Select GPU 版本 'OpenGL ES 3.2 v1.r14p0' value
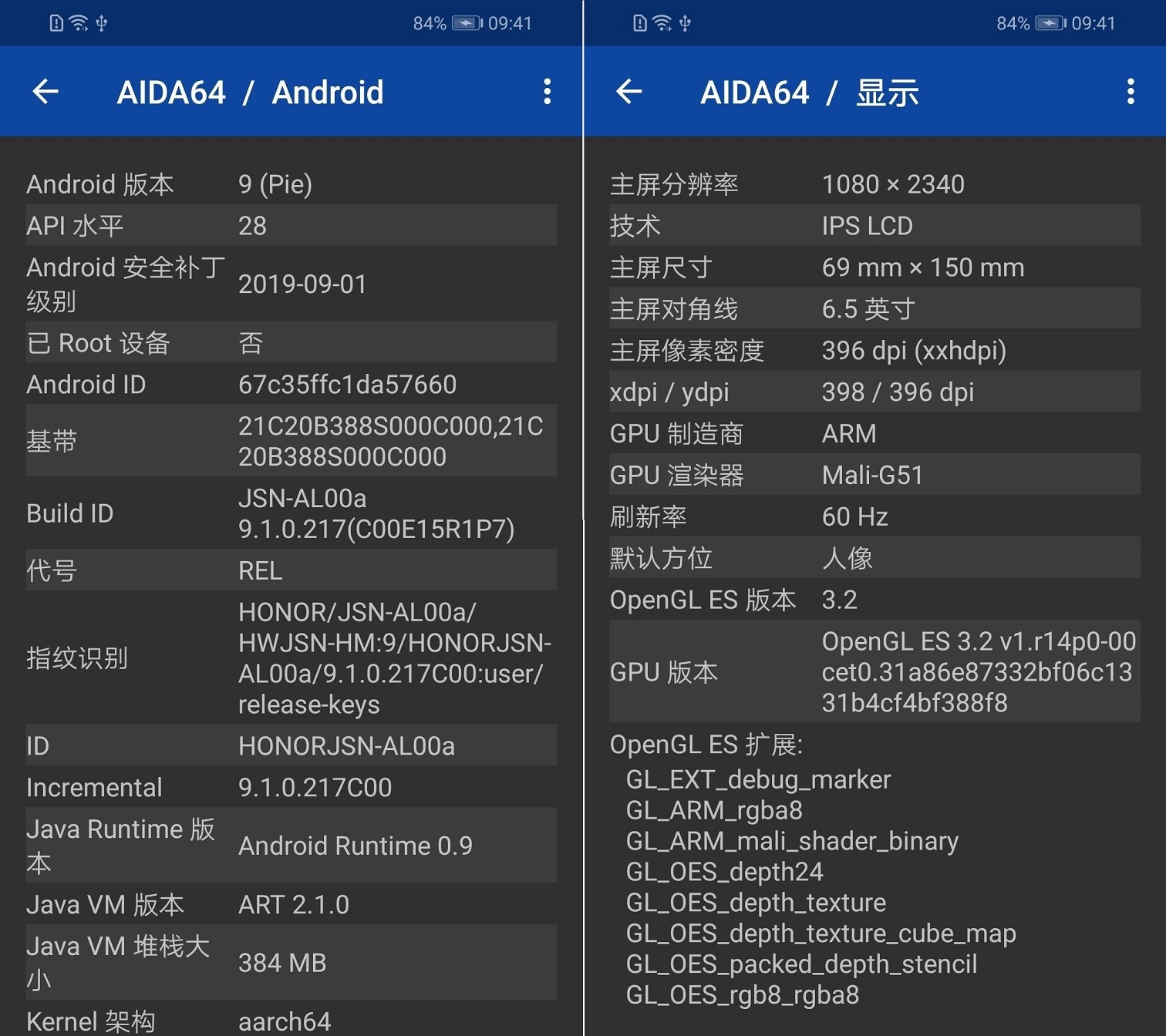 coord(979,672)
